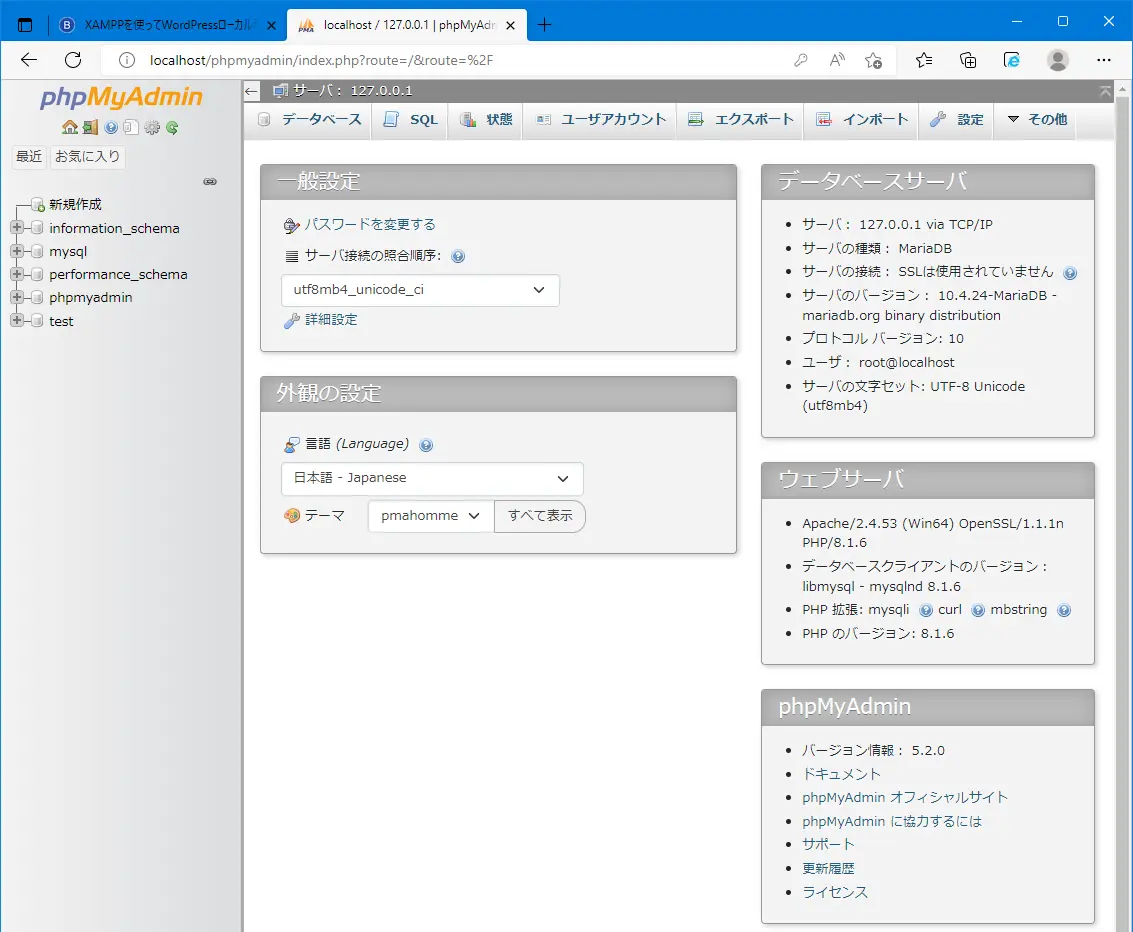Open the データベース tab
This screenshot has width=1133, height=932.
[x=309, y=119]
